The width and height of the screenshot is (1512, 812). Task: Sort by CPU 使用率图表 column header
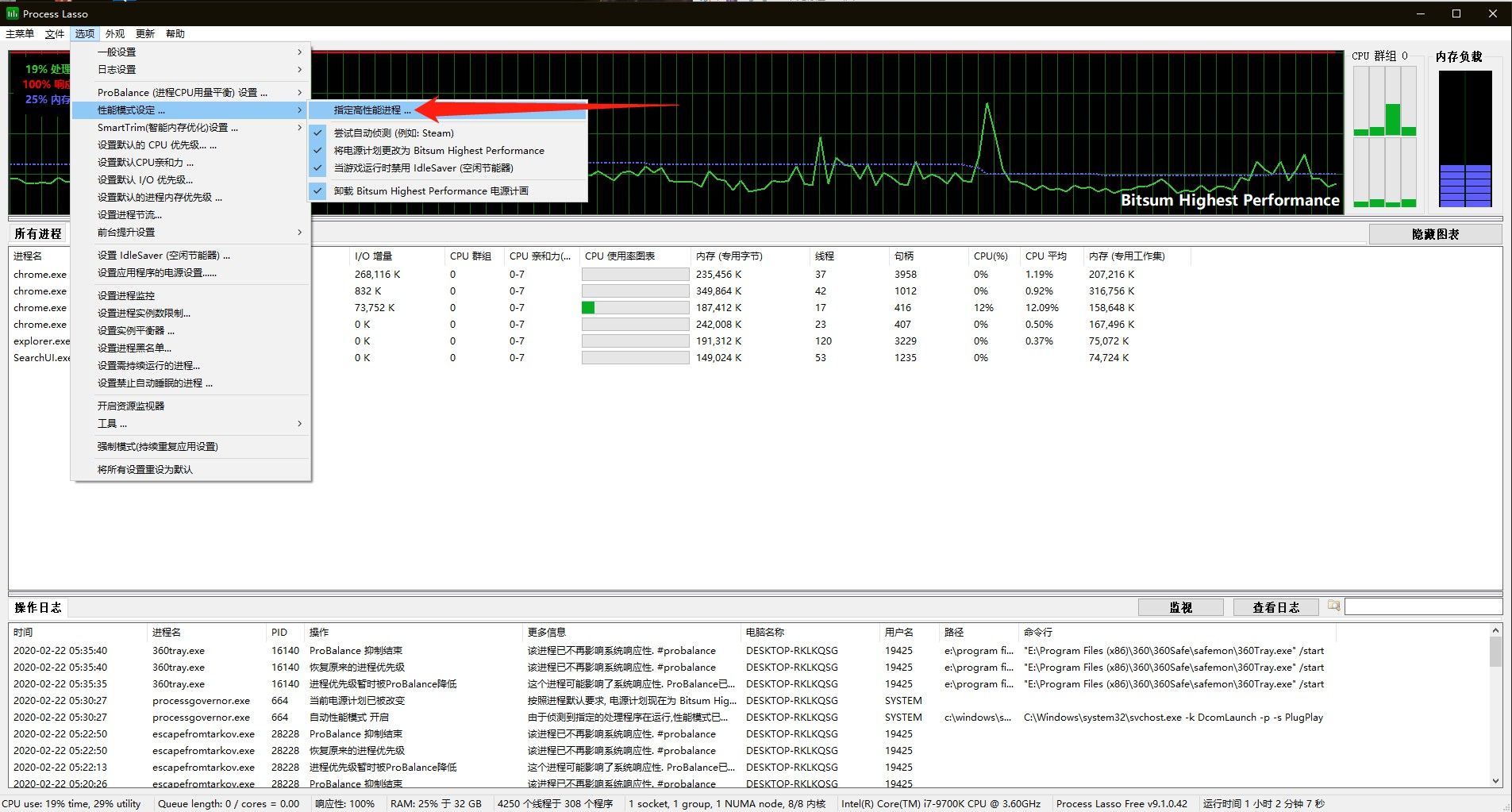pos(635,256)
